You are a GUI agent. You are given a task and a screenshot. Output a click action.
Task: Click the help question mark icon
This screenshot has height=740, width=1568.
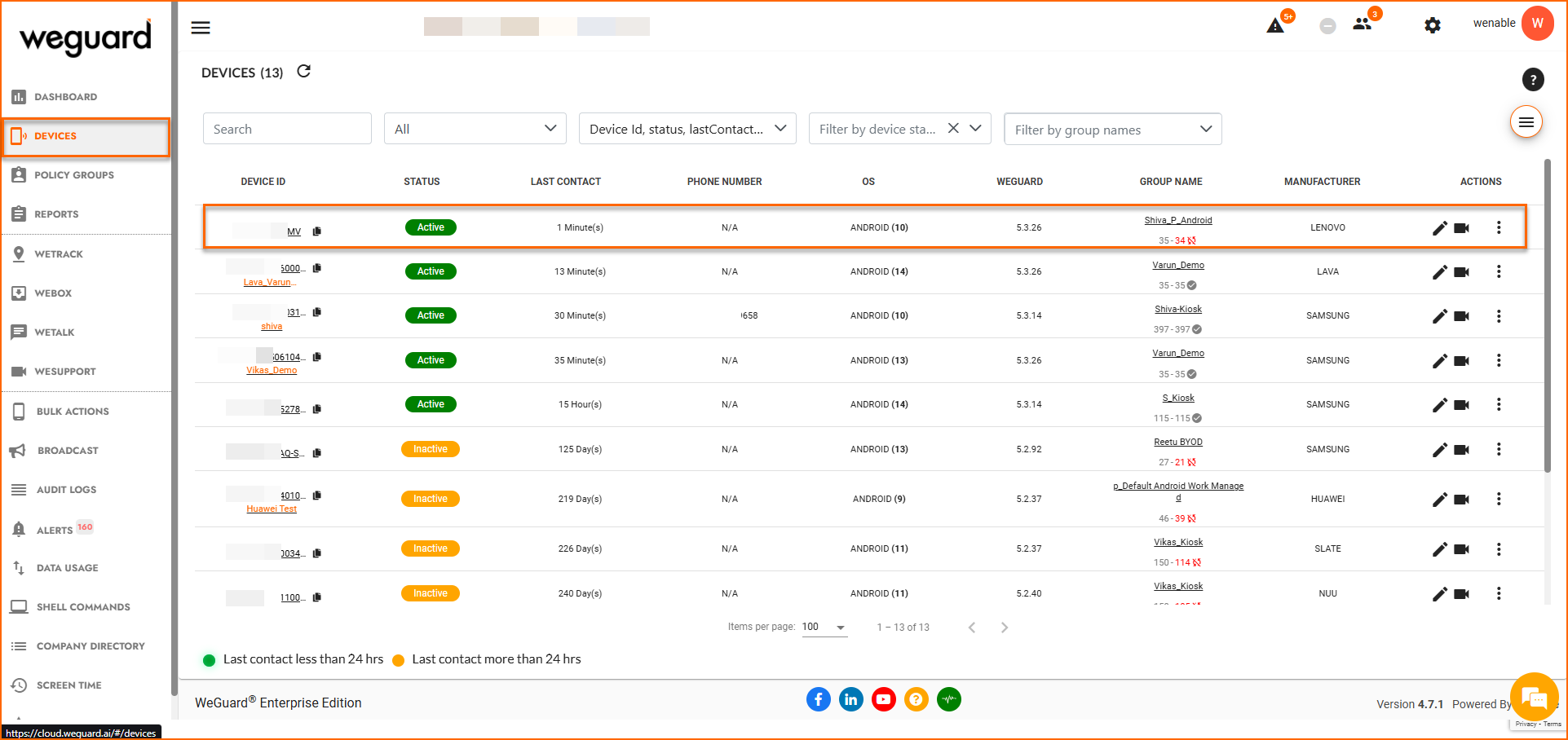[1533, 79]
